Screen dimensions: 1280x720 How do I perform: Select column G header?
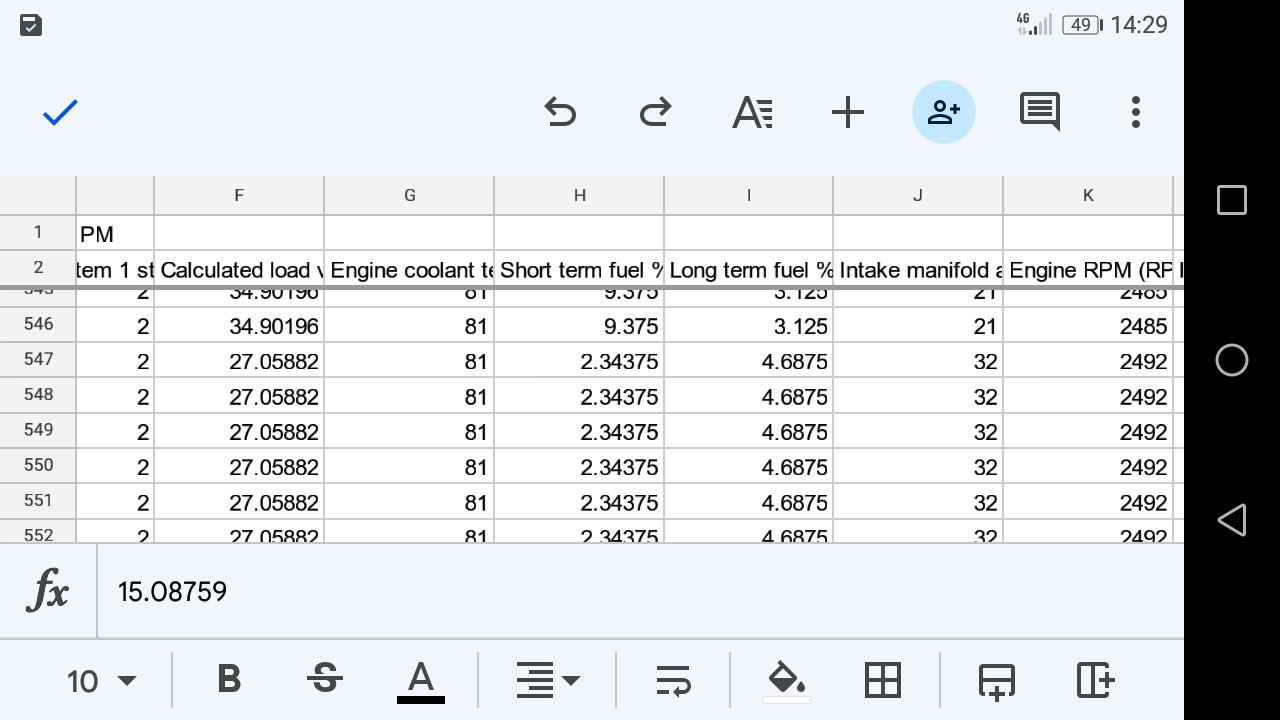pos(409,195)
